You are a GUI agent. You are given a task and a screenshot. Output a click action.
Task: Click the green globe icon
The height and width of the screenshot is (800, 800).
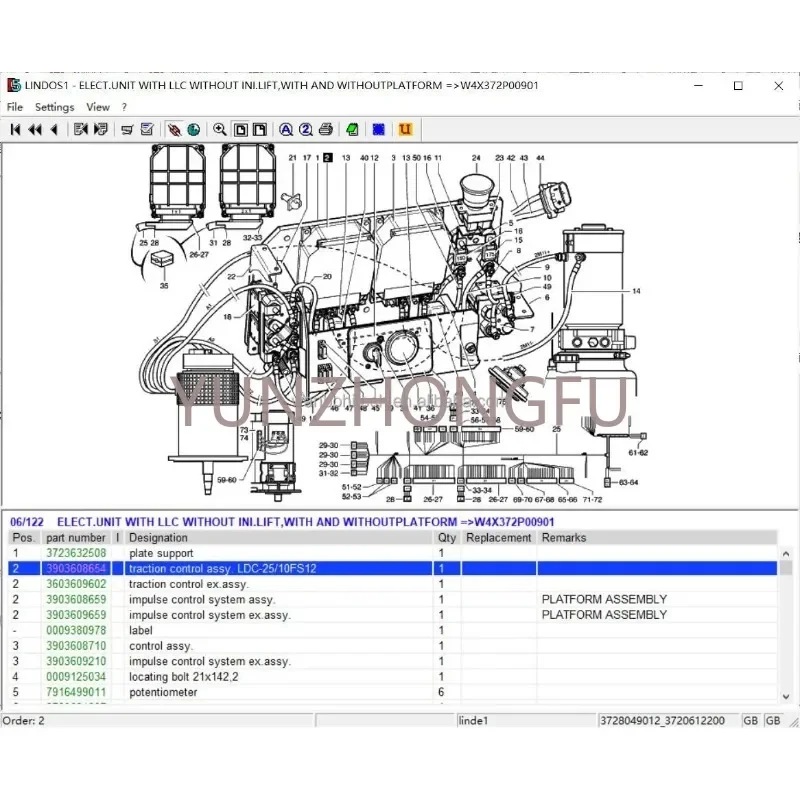coord(193,130)
